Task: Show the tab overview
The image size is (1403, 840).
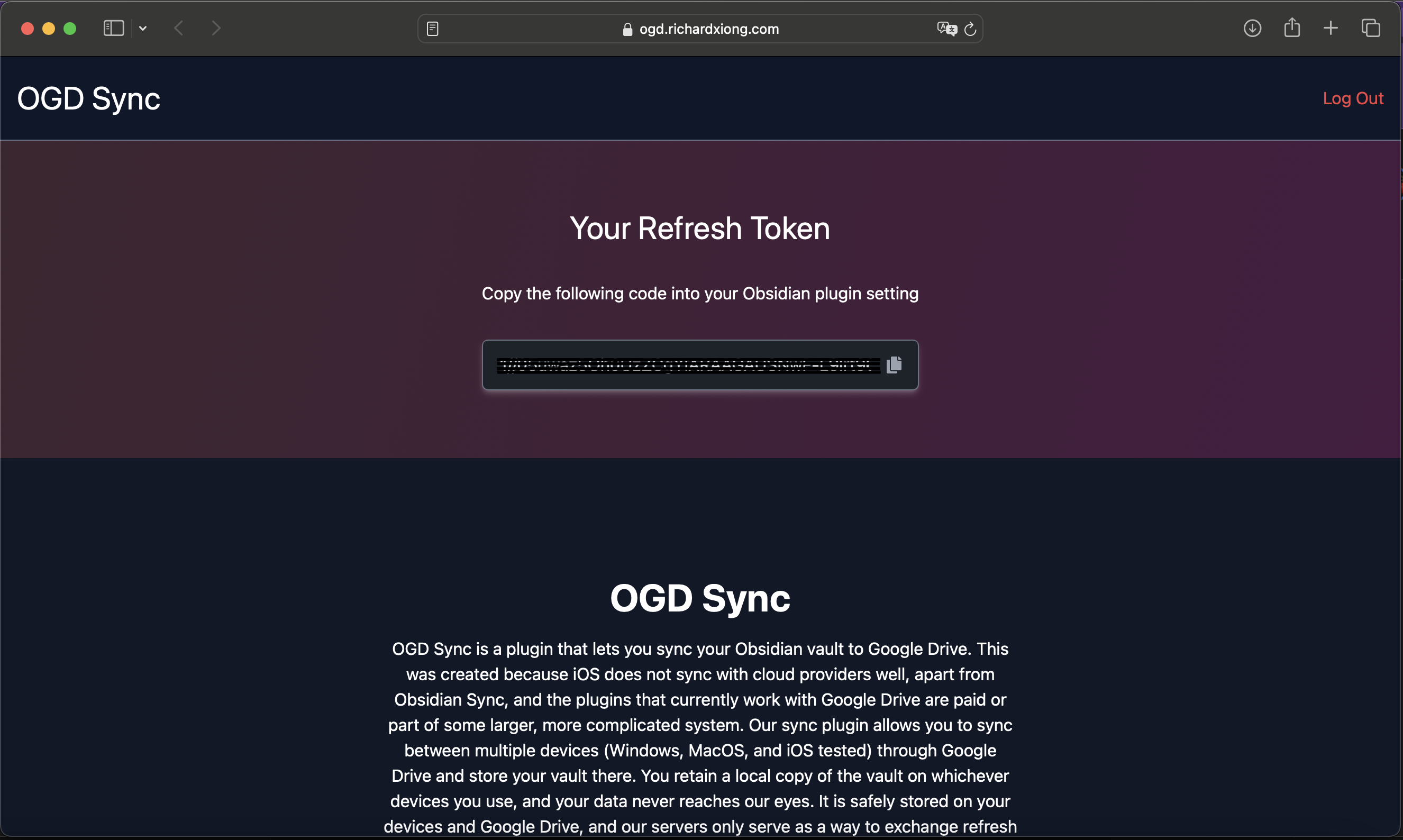Action: point(1371,29)
